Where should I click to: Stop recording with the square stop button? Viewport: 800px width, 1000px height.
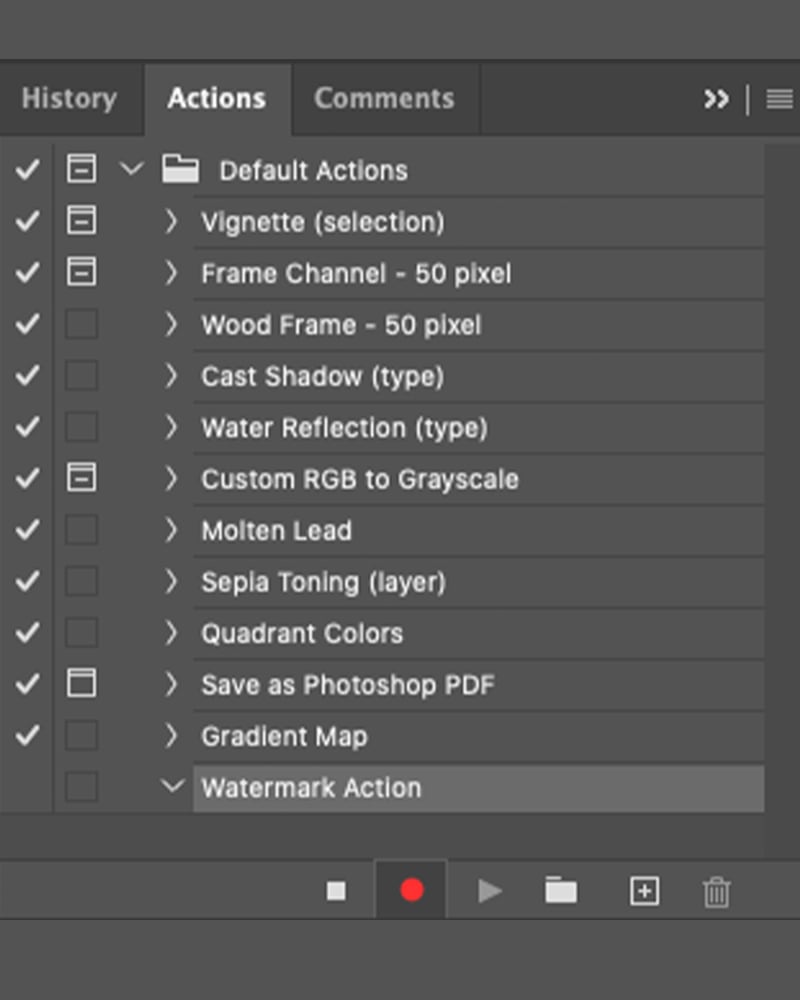[336, 890]
